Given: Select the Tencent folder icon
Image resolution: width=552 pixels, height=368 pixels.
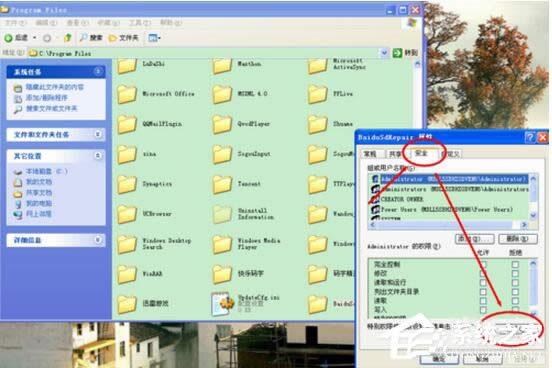Looking at the screenshot, I should 222,184.
